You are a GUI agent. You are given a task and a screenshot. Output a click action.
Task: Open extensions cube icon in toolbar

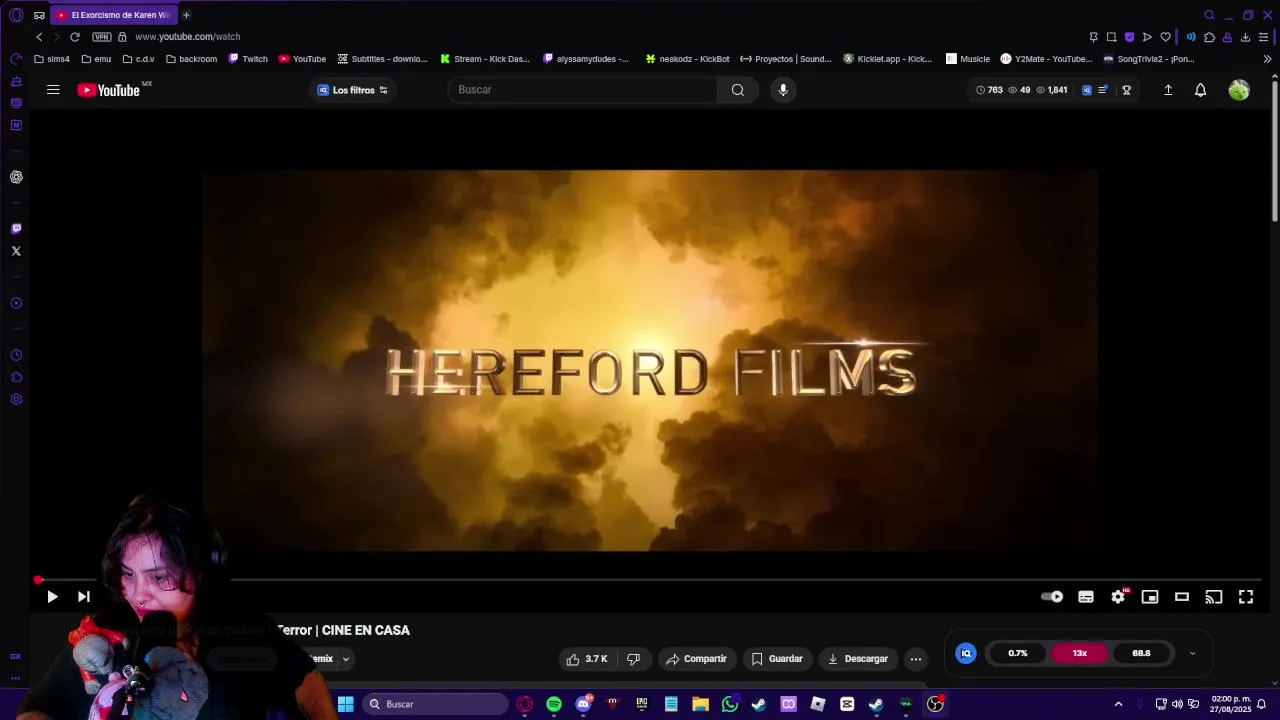[1209, 37]
